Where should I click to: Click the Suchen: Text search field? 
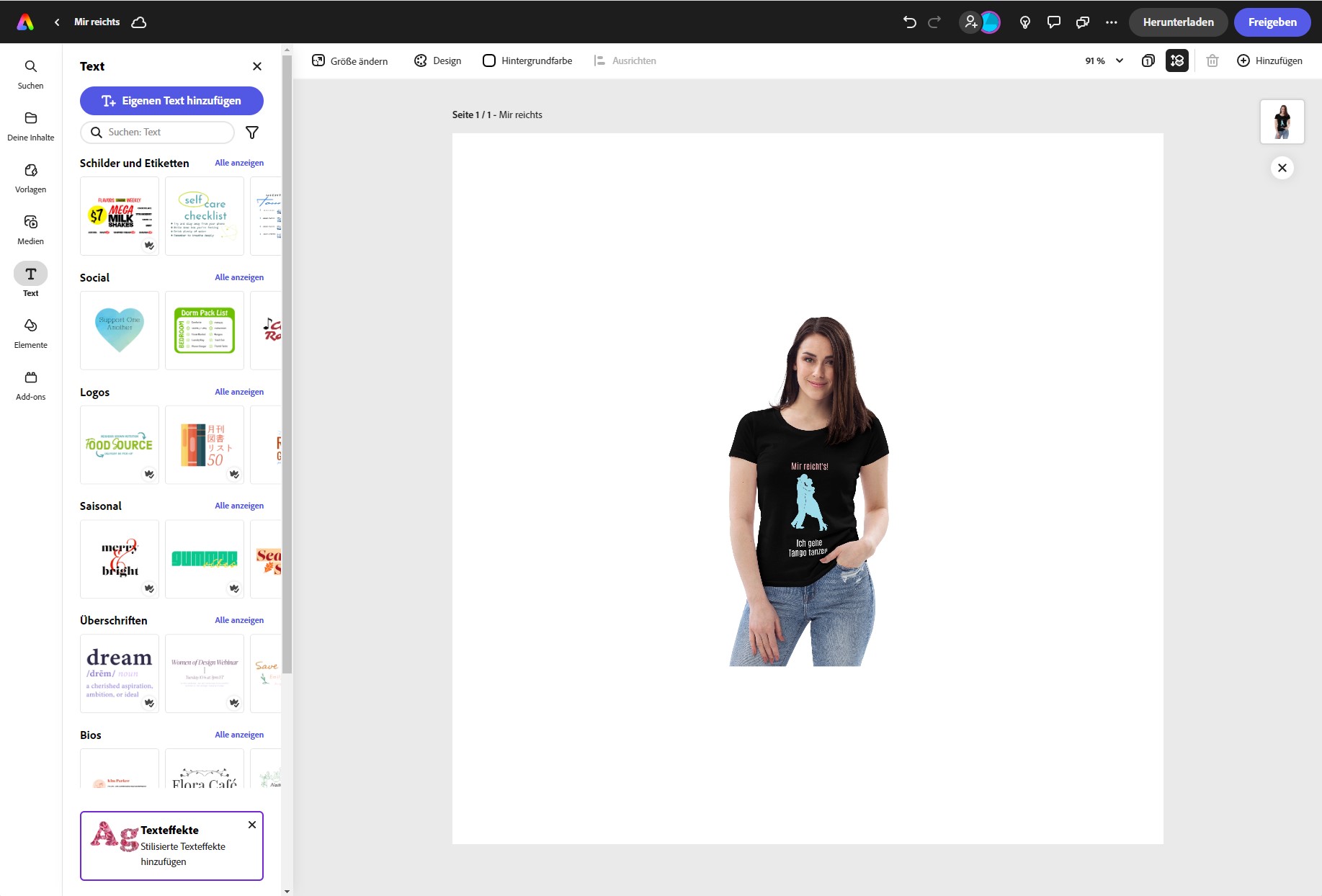[x=157, y=133]
